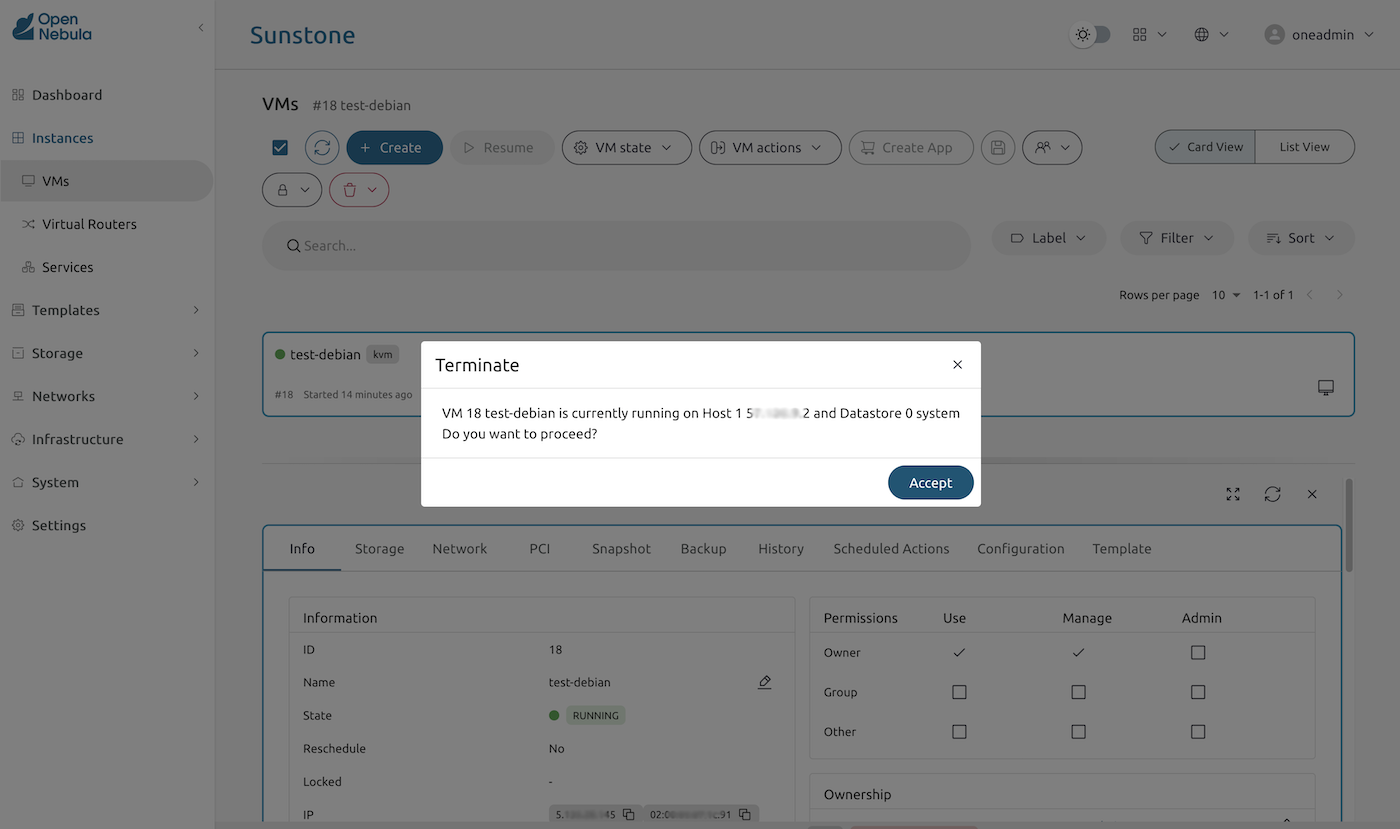Toggle the light/dark theme switch
Viewport: 1400px width, 829px height.
pos(1090,35)
